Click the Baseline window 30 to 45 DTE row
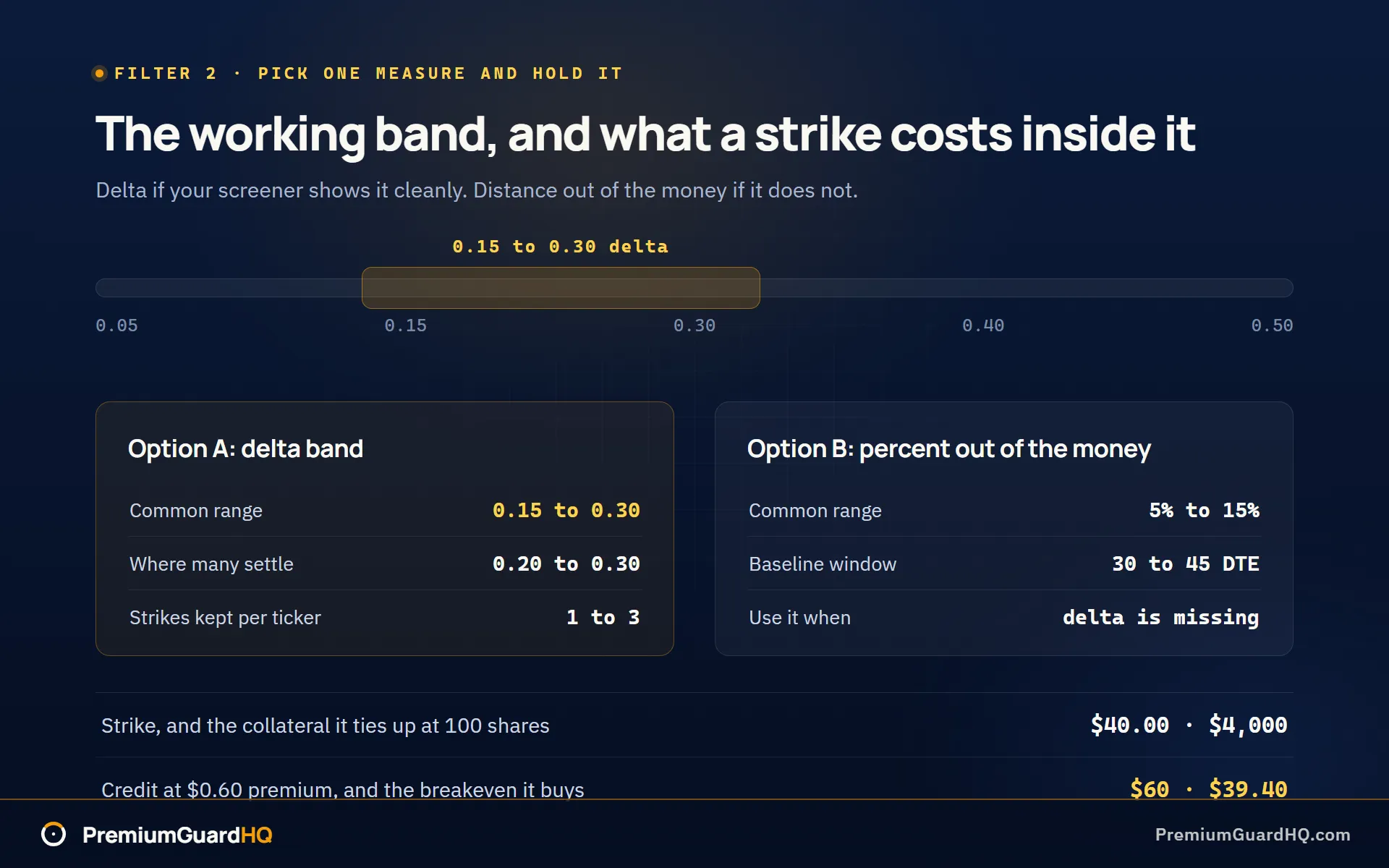Image resolution: width=1389 pixels, height=868 pixels. pos(1004,563)
